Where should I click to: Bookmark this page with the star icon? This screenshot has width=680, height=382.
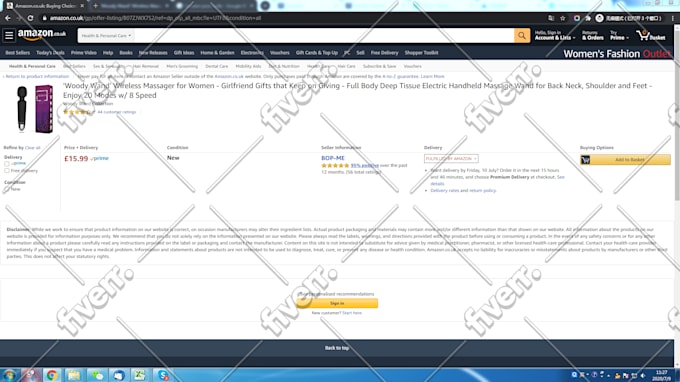562,18
